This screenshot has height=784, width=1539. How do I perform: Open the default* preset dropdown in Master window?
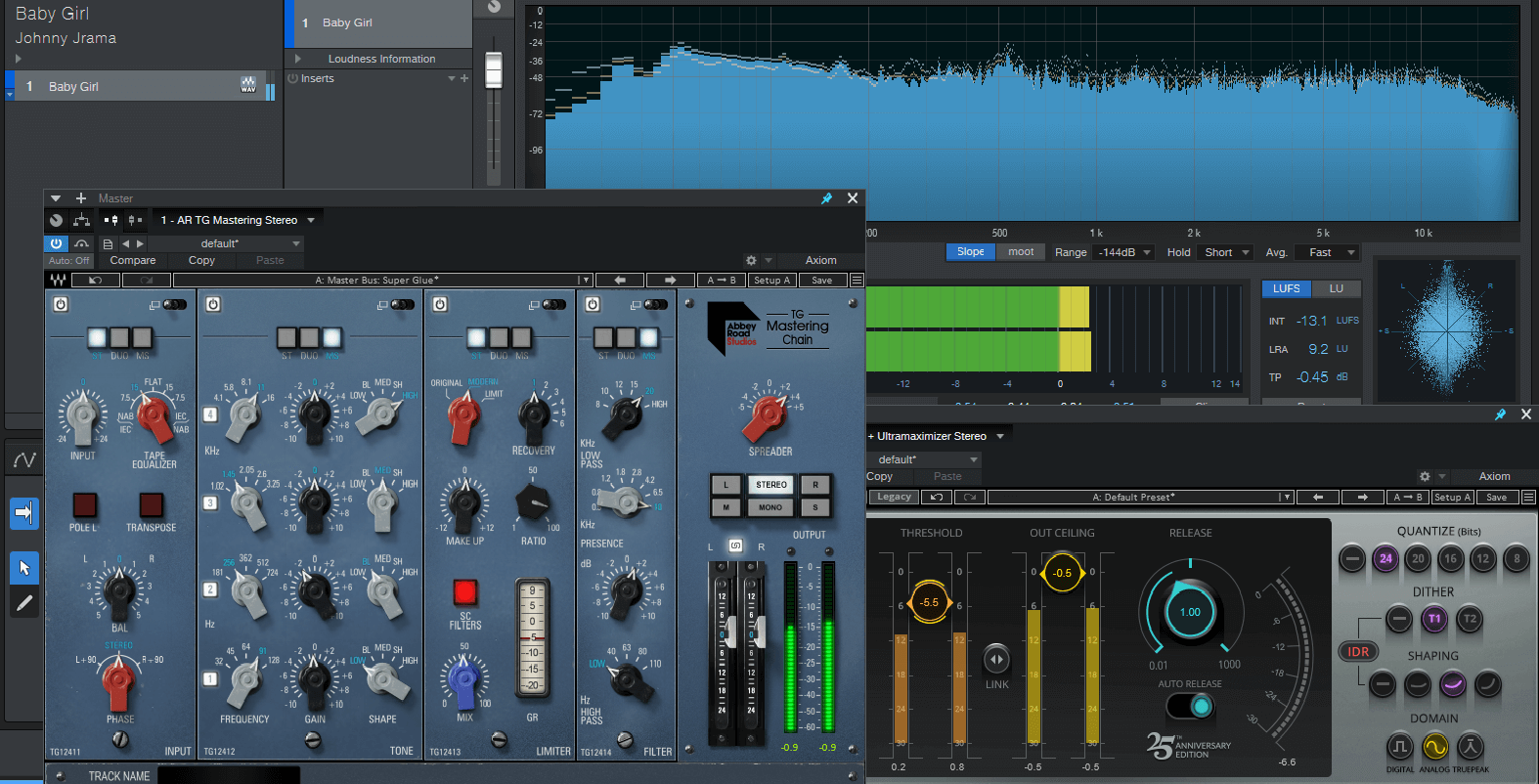(x=250, y=243)
